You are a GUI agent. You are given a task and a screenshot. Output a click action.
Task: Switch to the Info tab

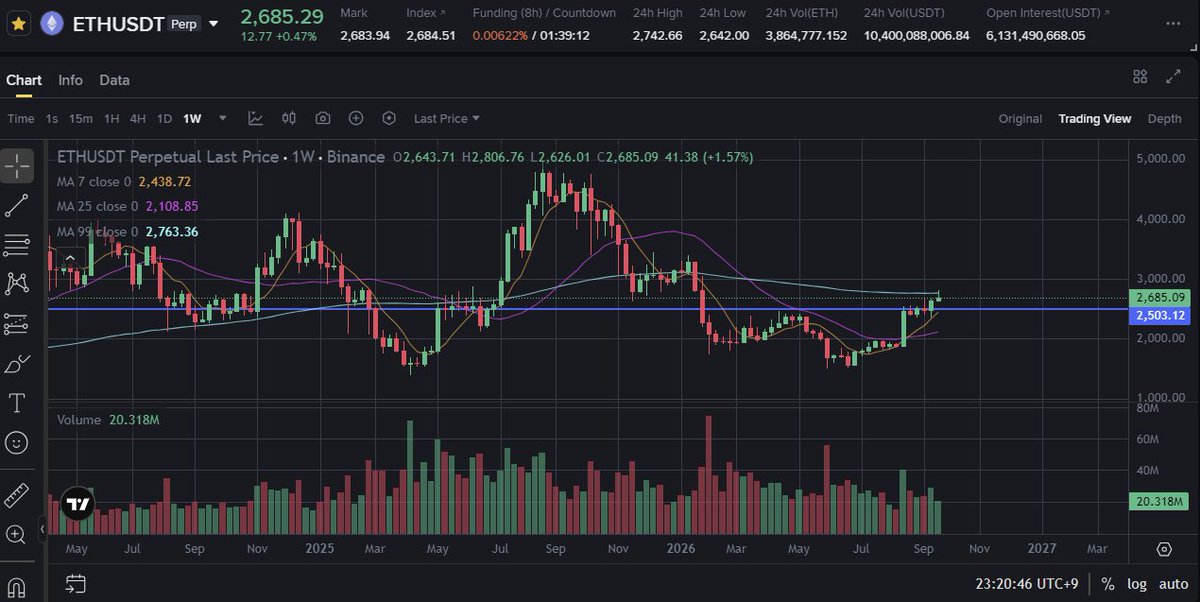(70, 80)
